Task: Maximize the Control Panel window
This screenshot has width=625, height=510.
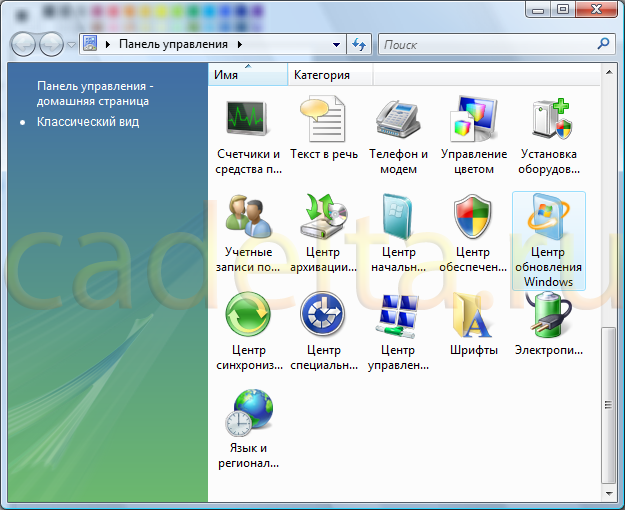Action: pos(563,10)
